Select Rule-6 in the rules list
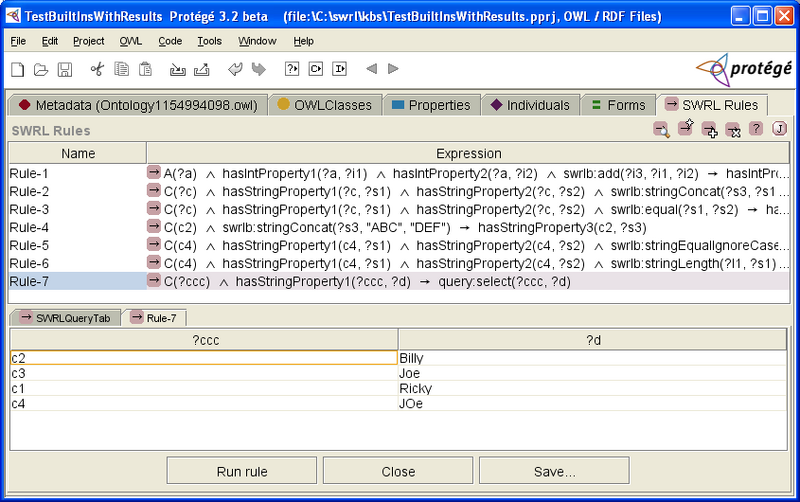 tap(78, 263)
